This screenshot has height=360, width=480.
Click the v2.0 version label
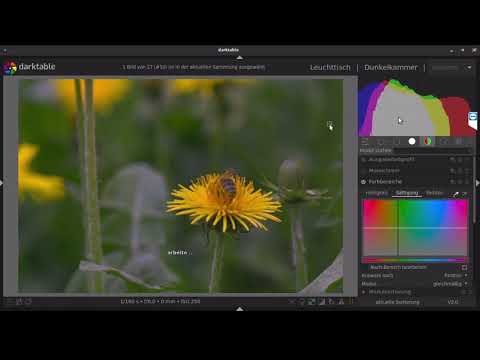coord(453,302)
